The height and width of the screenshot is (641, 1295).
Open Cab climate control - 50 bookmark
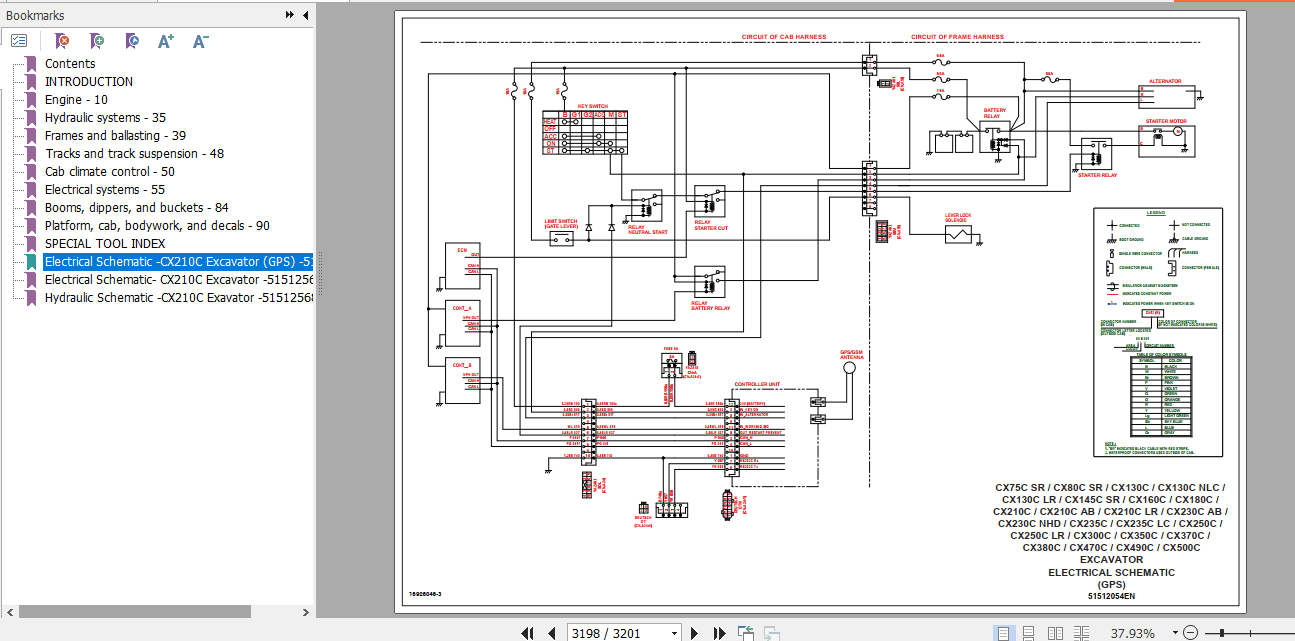110,172
